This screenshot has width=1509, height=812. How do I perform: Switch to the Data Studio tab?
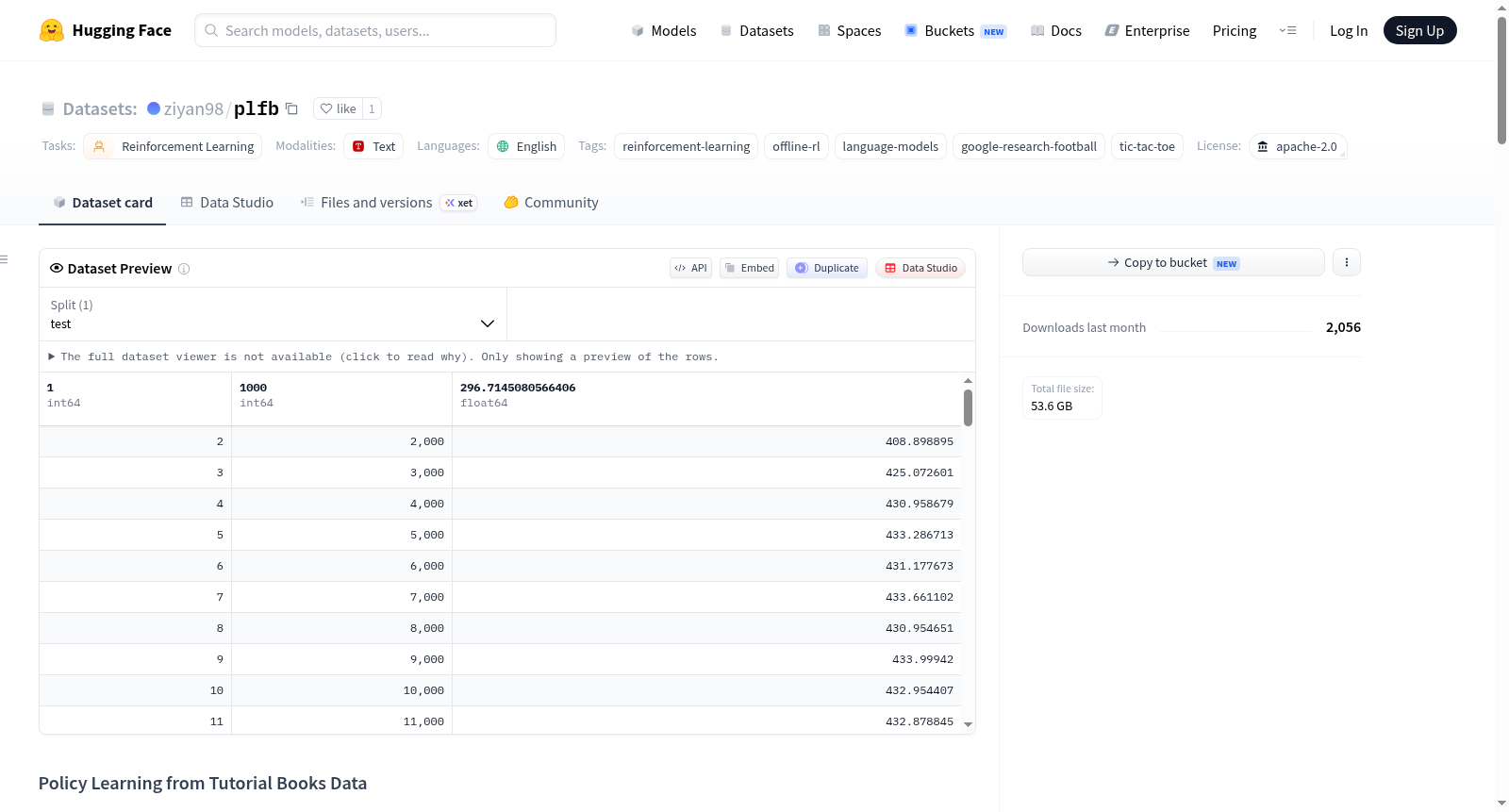point(226,202)
